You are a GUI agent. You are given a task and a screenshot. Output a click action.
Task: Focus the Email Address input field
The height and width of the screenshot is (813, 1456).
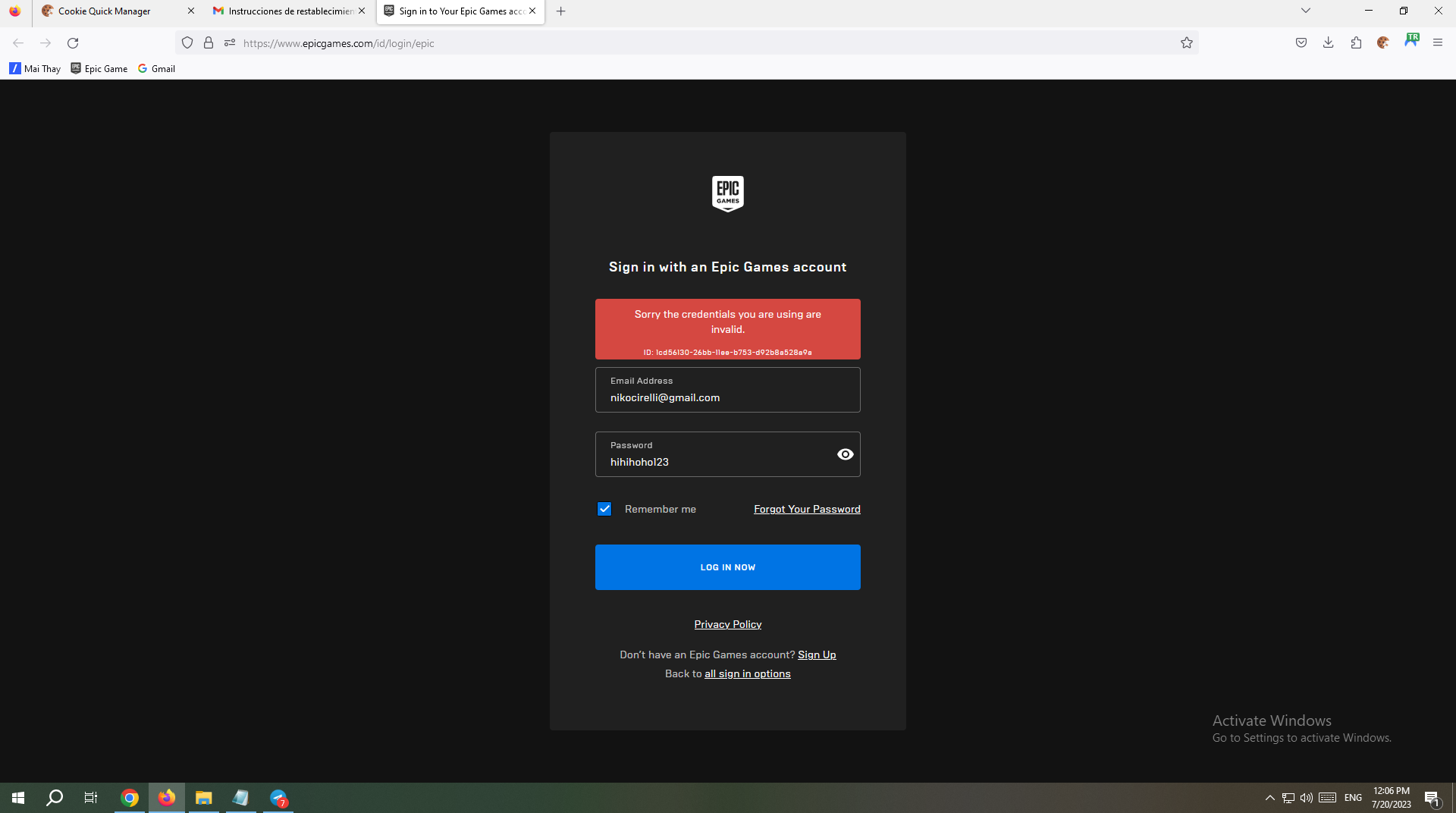(x=728, y=390)
